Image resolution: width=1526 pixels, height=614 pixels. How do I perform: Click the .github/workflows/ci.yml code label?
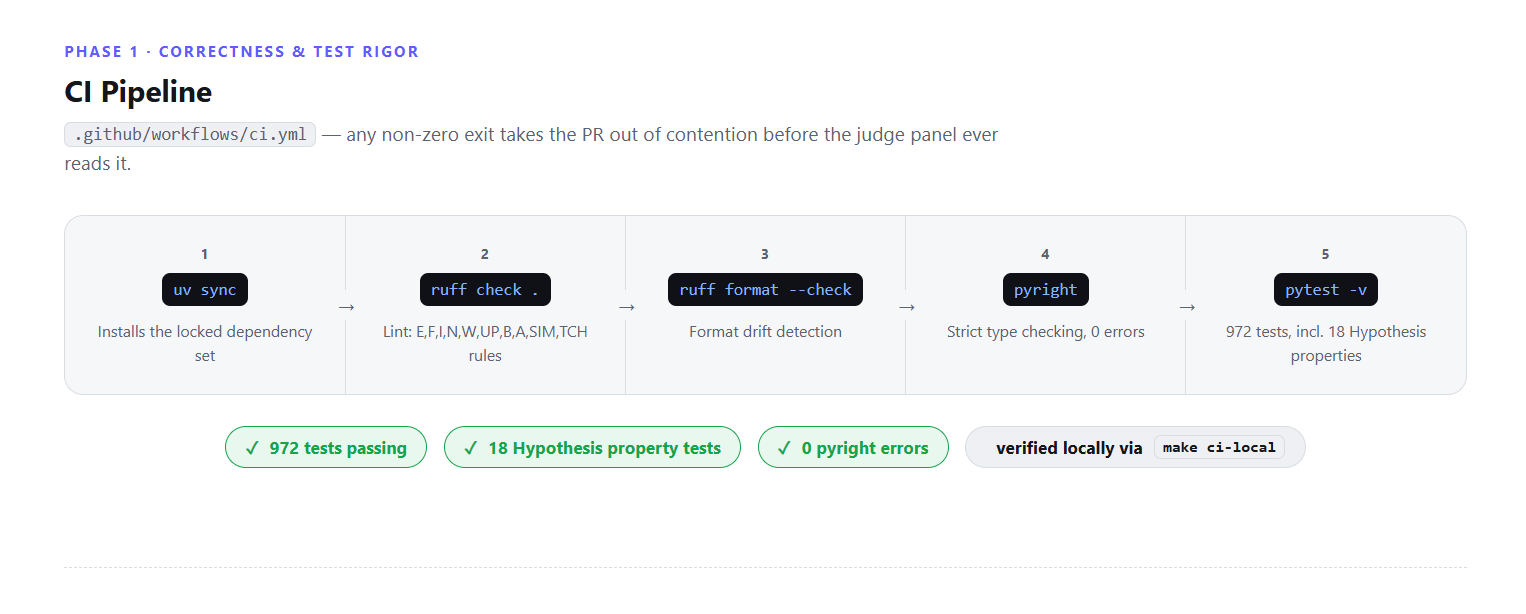click(190, 135)
